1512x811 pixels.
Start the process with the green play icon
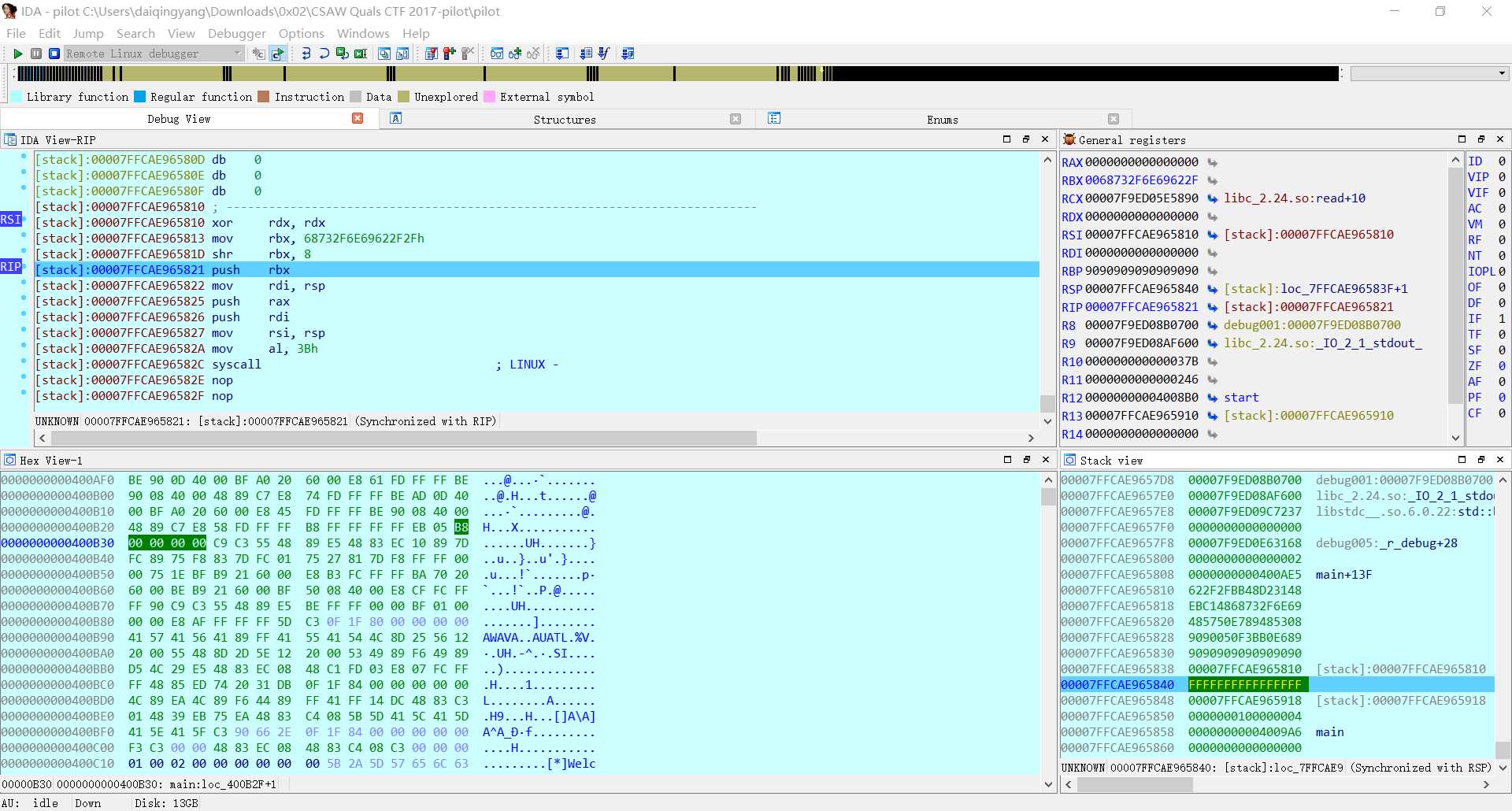pyautogui.click(x=18, y=54)
